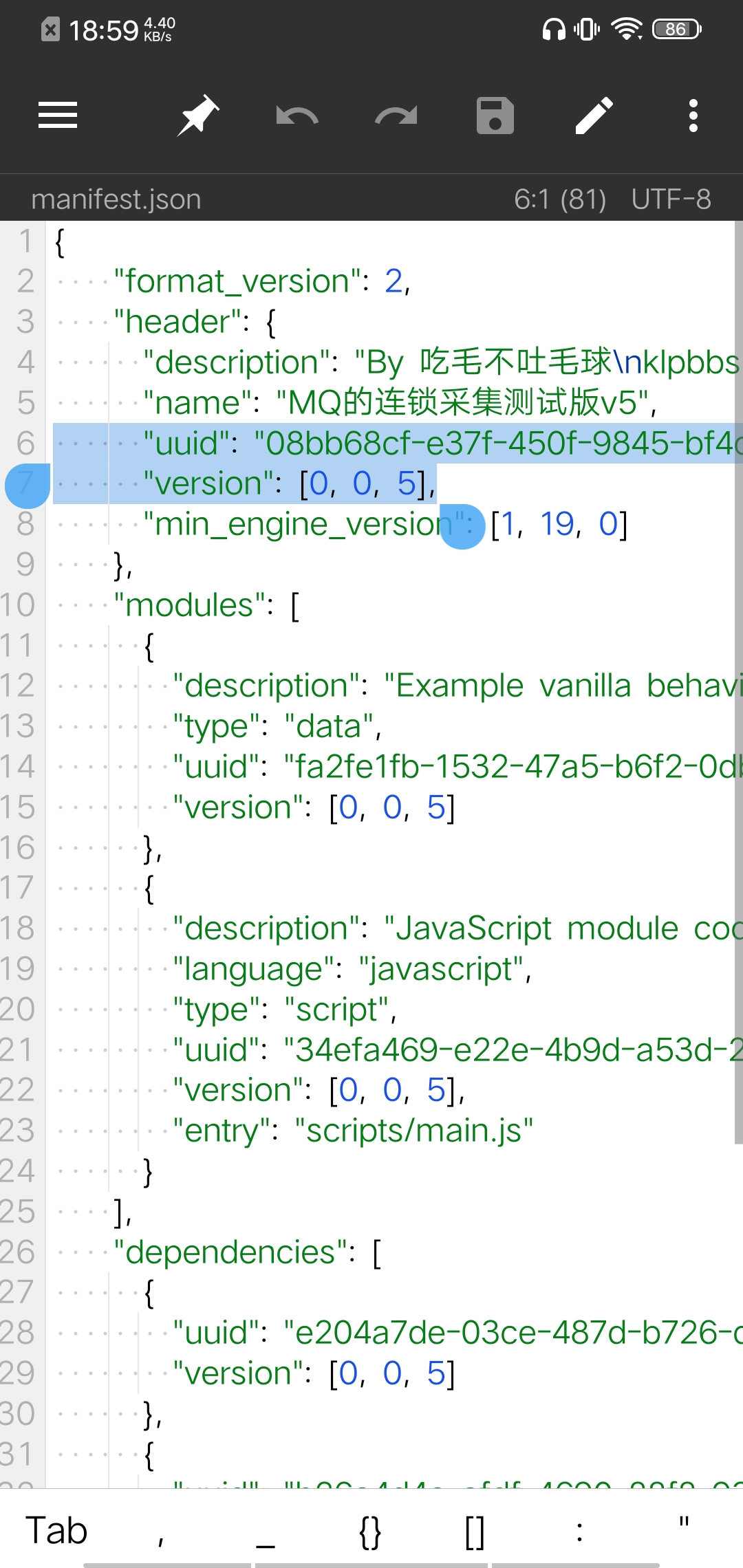Image resolution: width=743 pixels, height=1568 pixels.
Task: Tap the "scripts/main.js" entry value
Action: (413, 1131)
